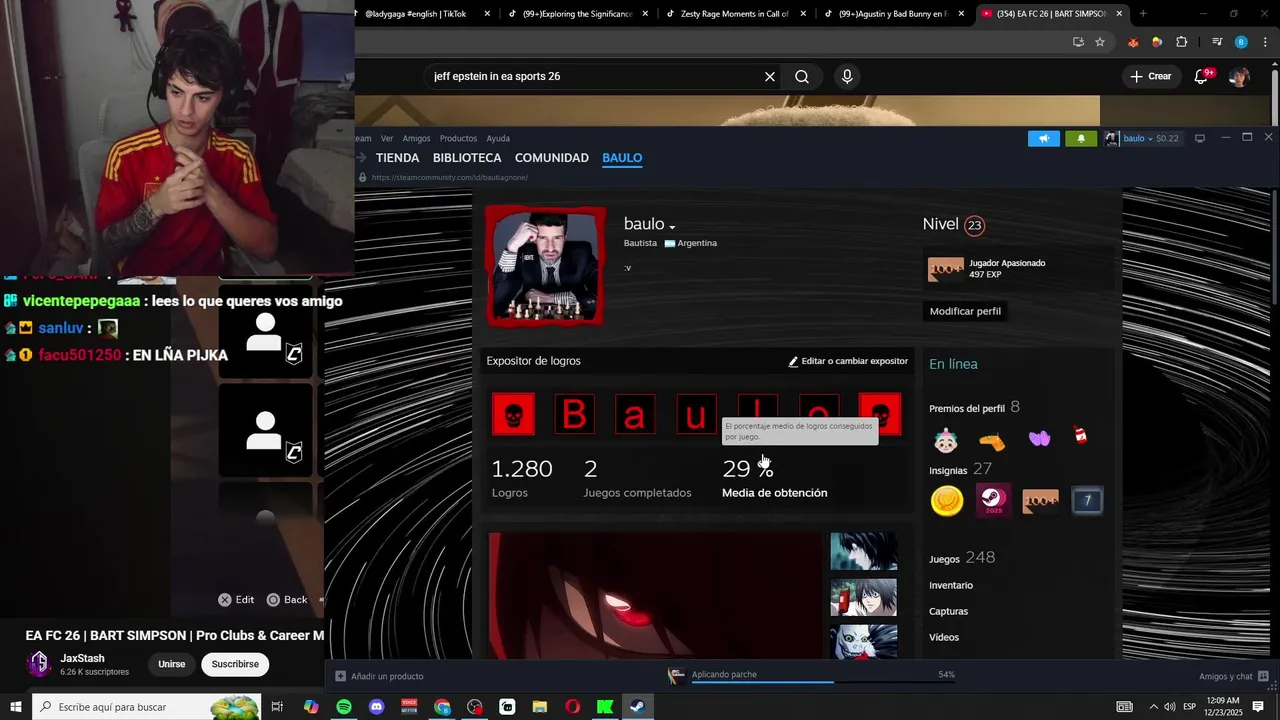Viewport: 1280px width, 720px height.
Task: Select the large red-eye artwork image
Action: pyautogui.click(x=655, y=595)
